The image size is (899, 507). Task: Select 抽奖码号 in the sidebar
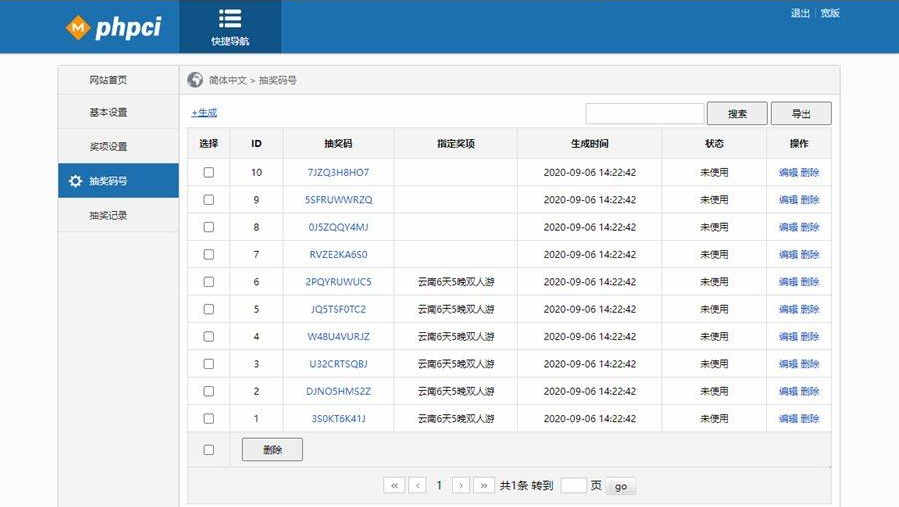coord(118,181)
